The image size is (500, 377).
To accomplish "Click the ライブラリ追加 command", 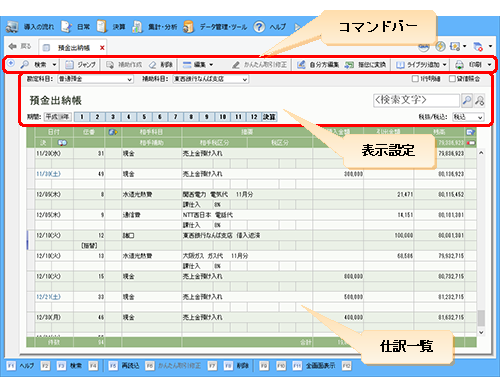I will point(418,65).
